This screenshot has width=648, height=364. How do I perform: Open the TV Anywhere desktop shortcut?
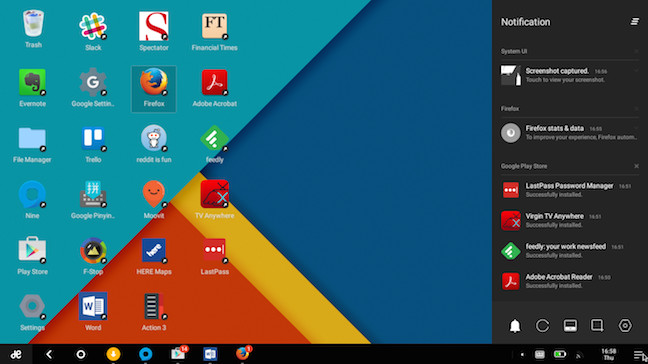[x=214, y=194]
